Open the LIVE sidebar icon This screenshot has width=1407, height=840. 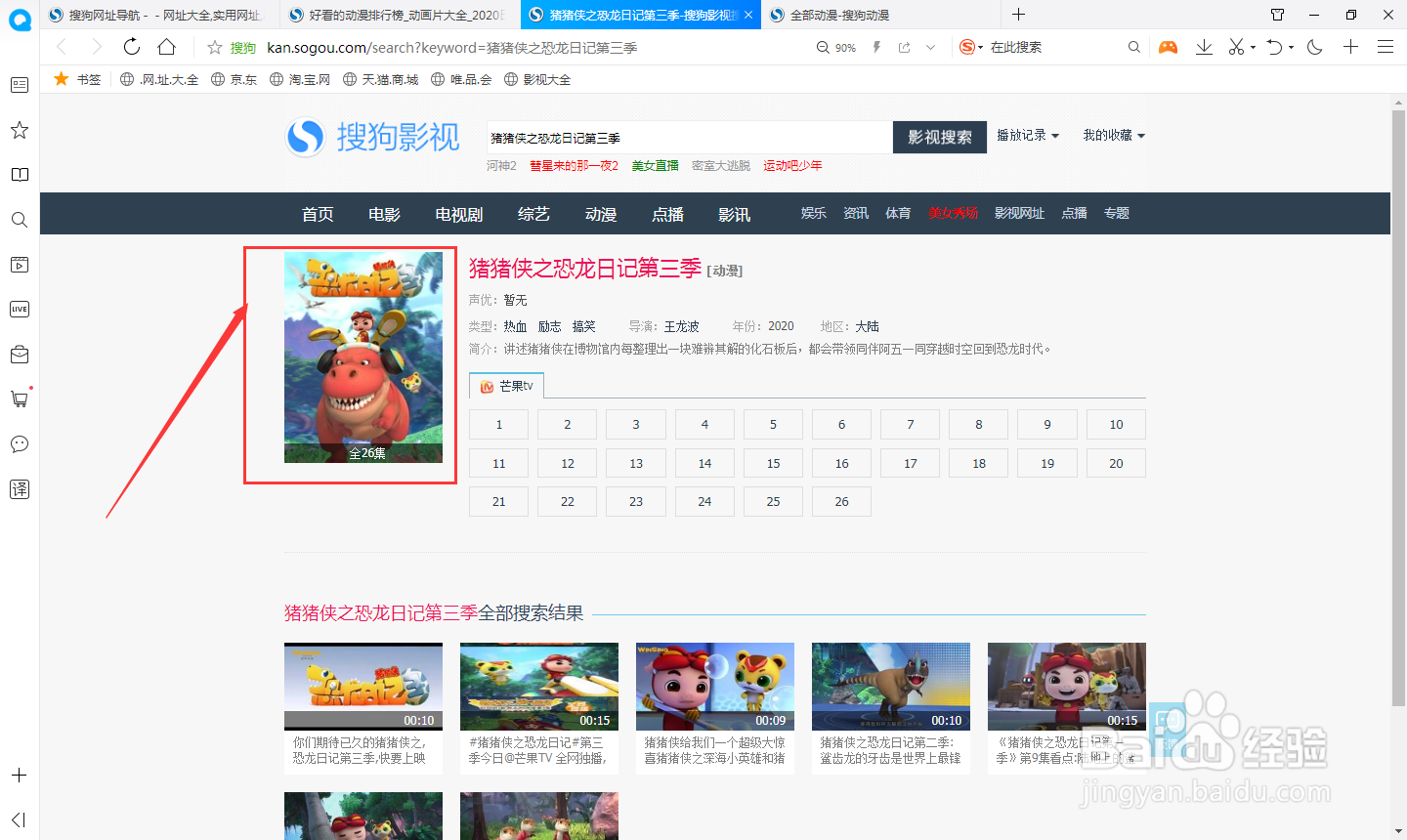coord(20,310)
